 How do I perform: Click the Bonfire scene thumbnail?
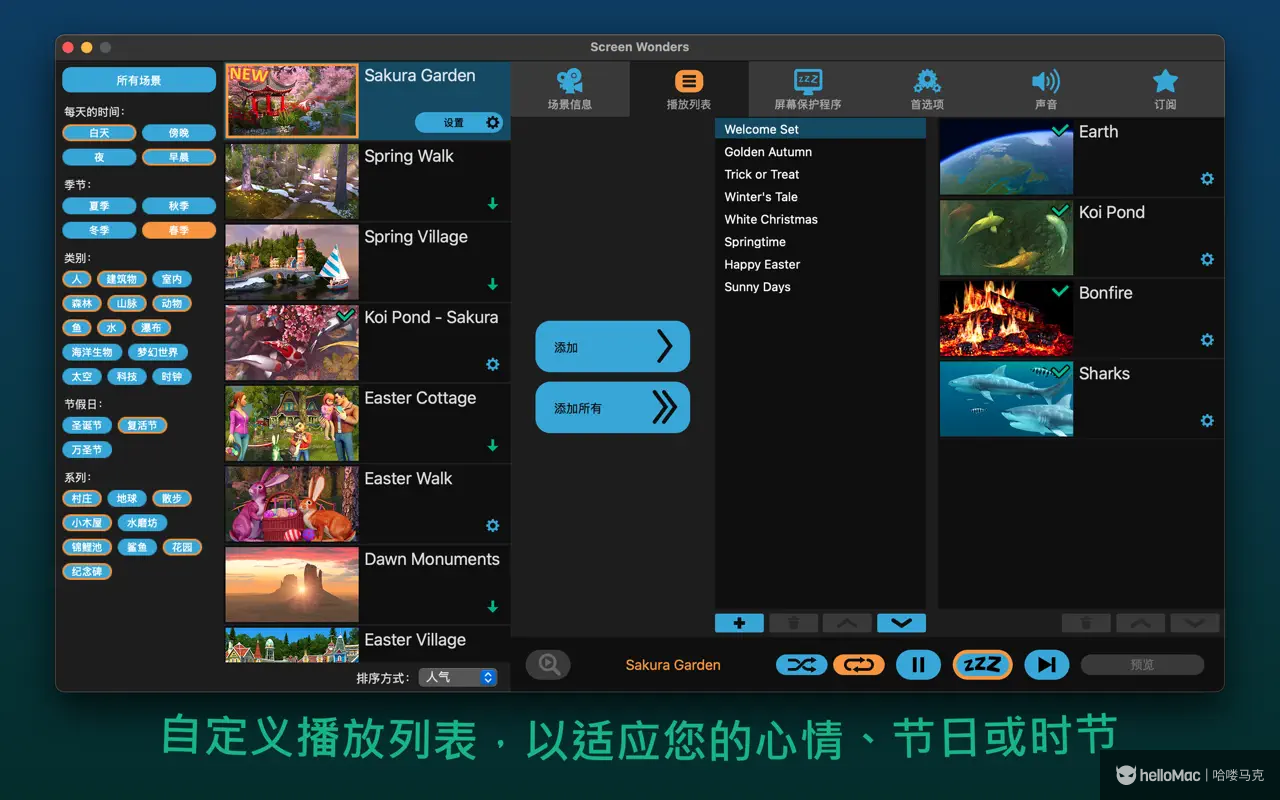point(1006,318)
